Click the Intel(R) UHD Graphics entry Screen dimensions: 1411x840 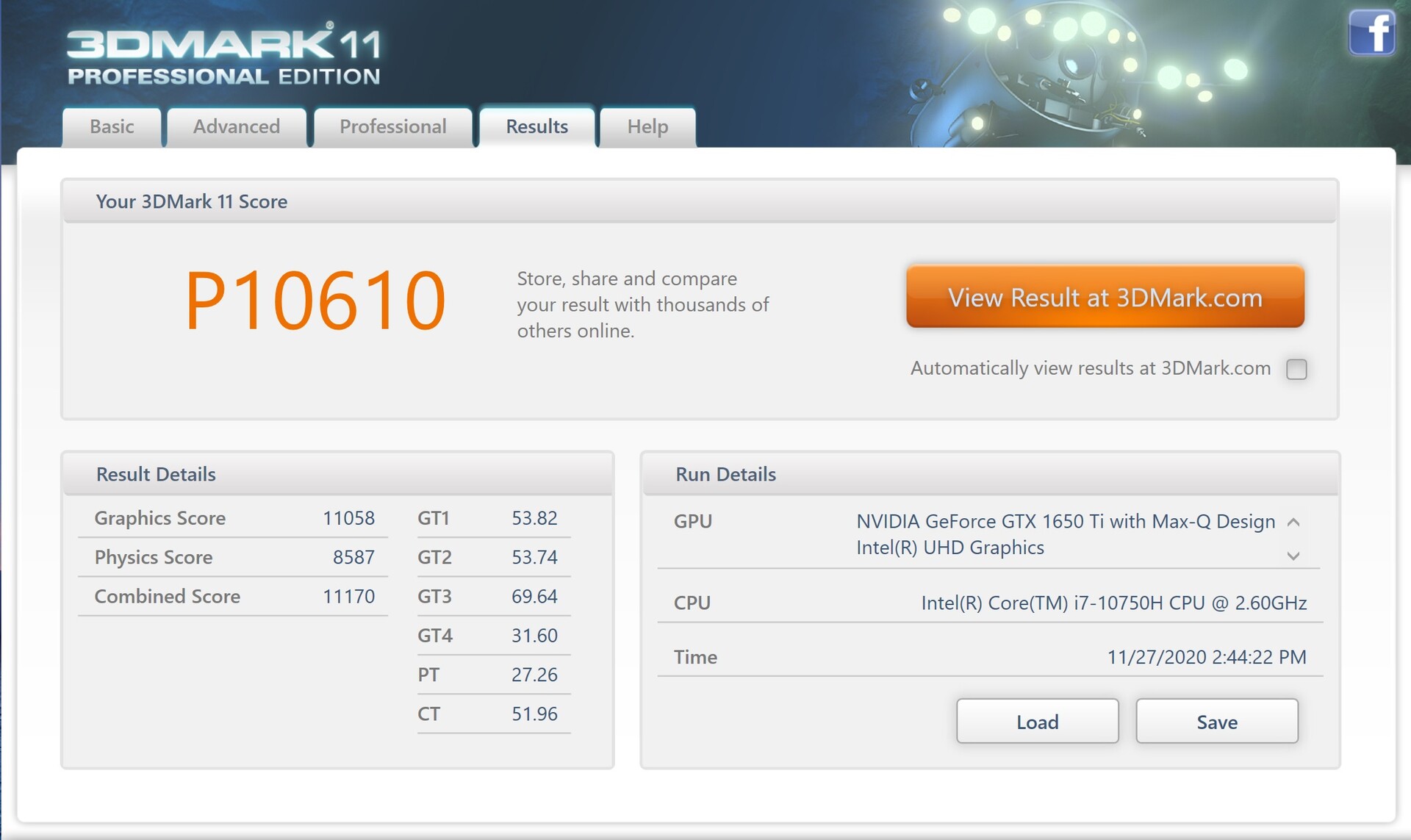coord(949,548)
